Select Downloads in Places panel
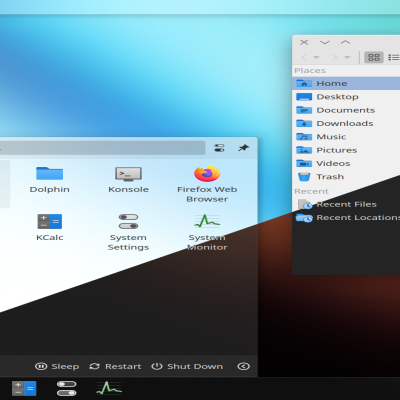 pos(346,123)
